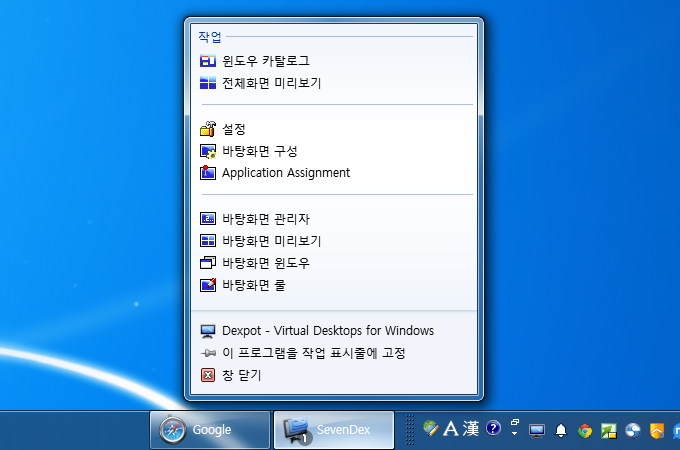This screenshot has width=680, height=450.
Task: Switch to the Google Safari taskbar button
Action: (210, 430)
